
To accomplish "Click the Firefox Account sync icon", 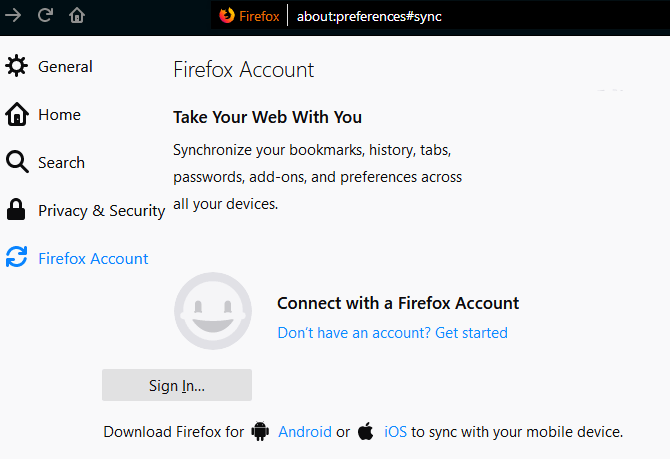I will (x=17, y=258).
